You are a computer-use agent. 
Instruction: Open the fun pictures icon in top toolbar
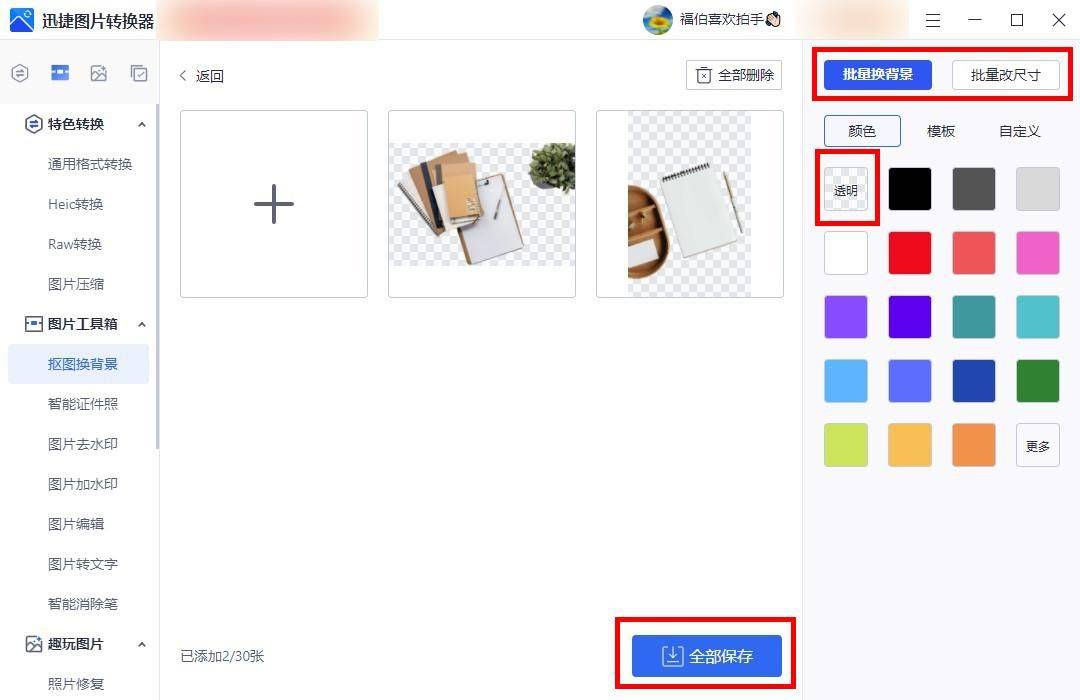point(98,73)
